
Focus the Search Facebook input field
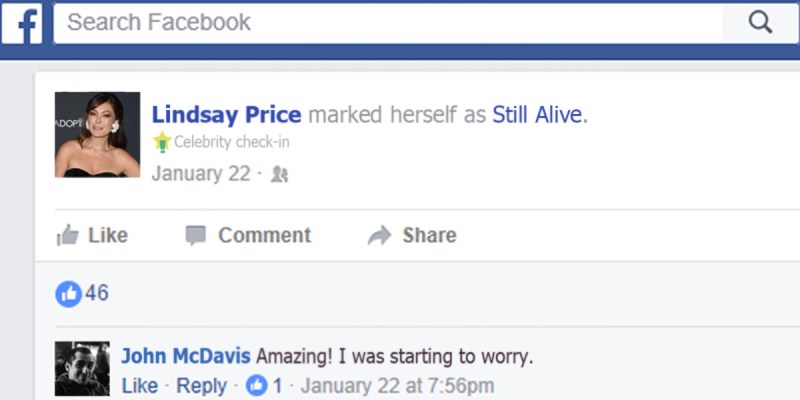[388, 23]
